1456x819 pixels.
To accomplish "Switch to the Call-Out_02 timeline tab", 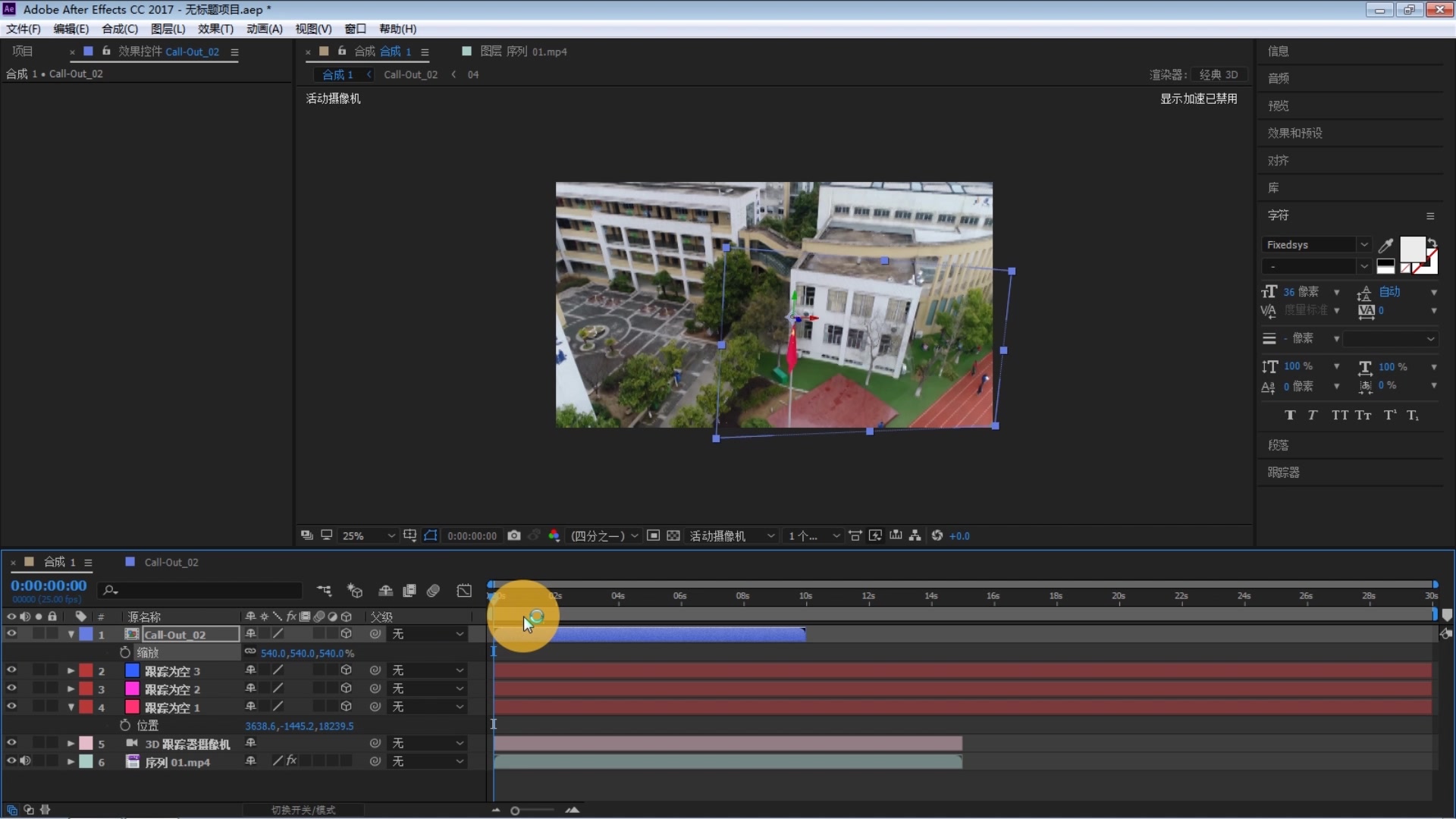I will [x=171, y=562].
